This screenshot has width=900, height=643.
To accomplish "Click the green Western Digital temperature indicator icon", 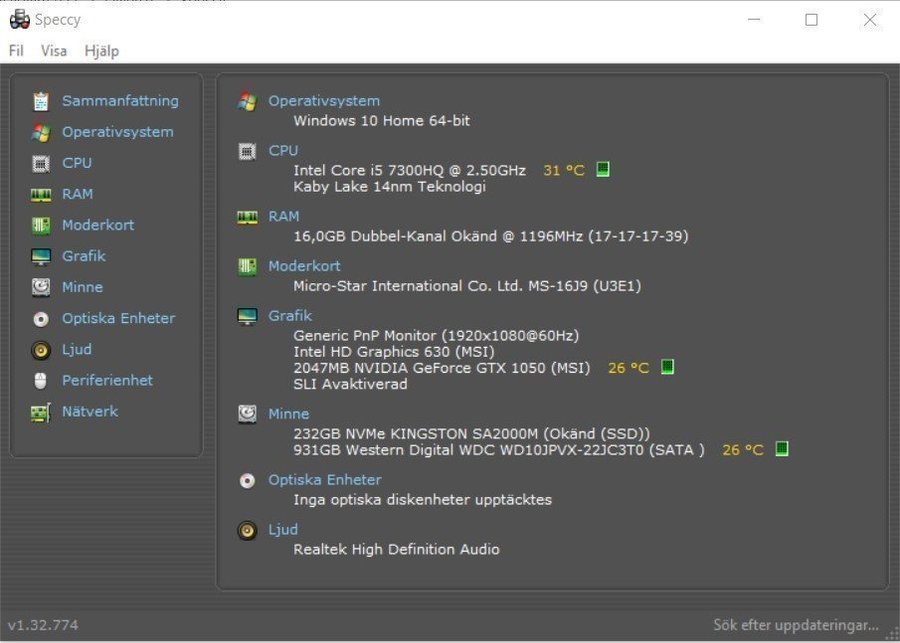I will coord(782,449).
